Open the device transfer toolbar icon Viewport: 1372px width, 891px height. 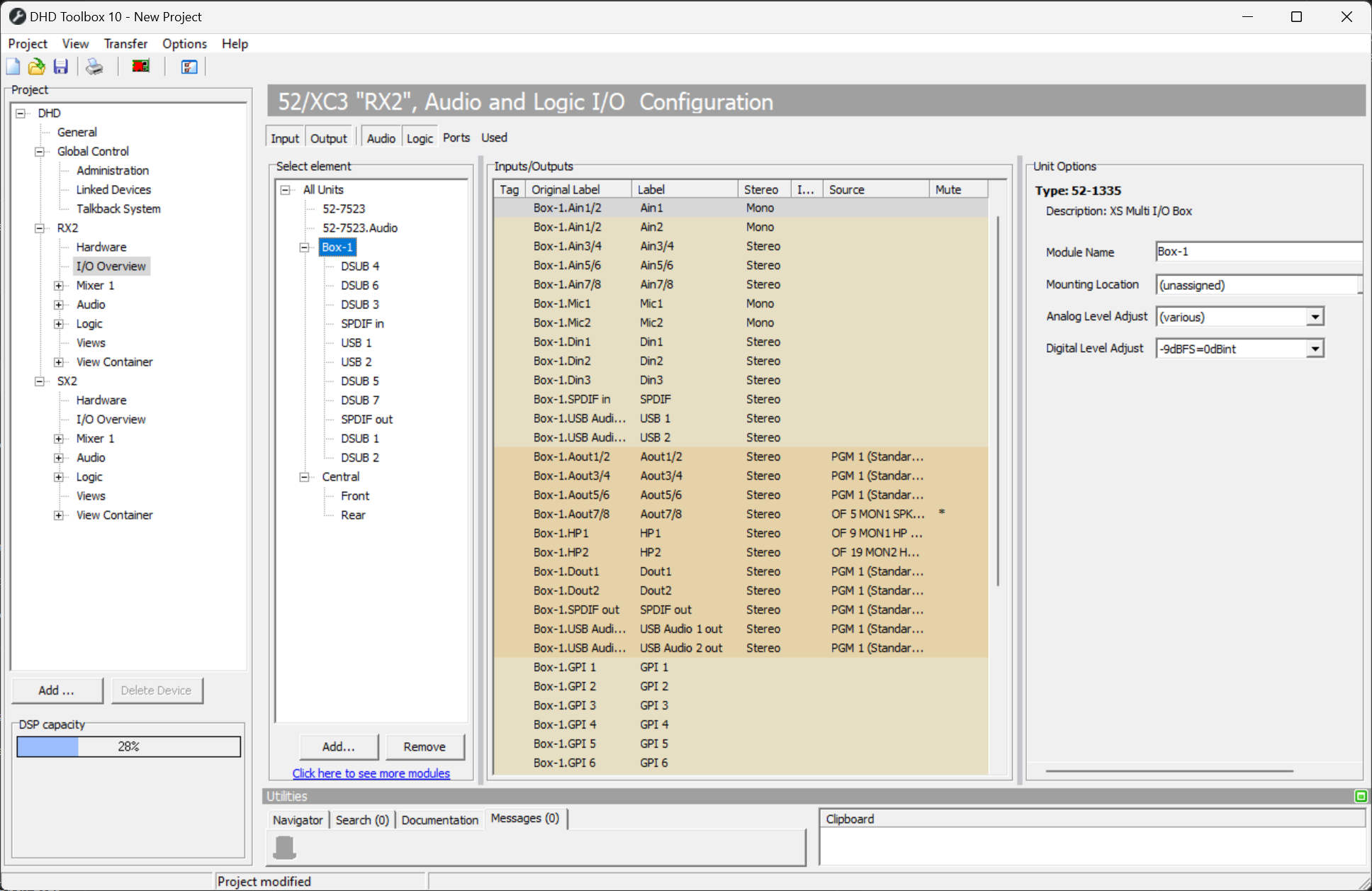pyautogui.click(x=140, y=66)
